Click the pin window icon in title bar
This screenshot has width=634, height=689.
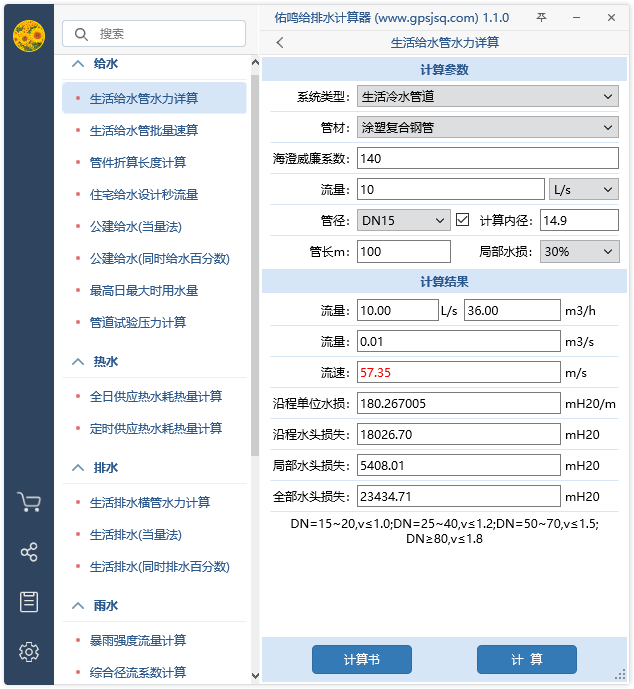[x=541, y=18]
